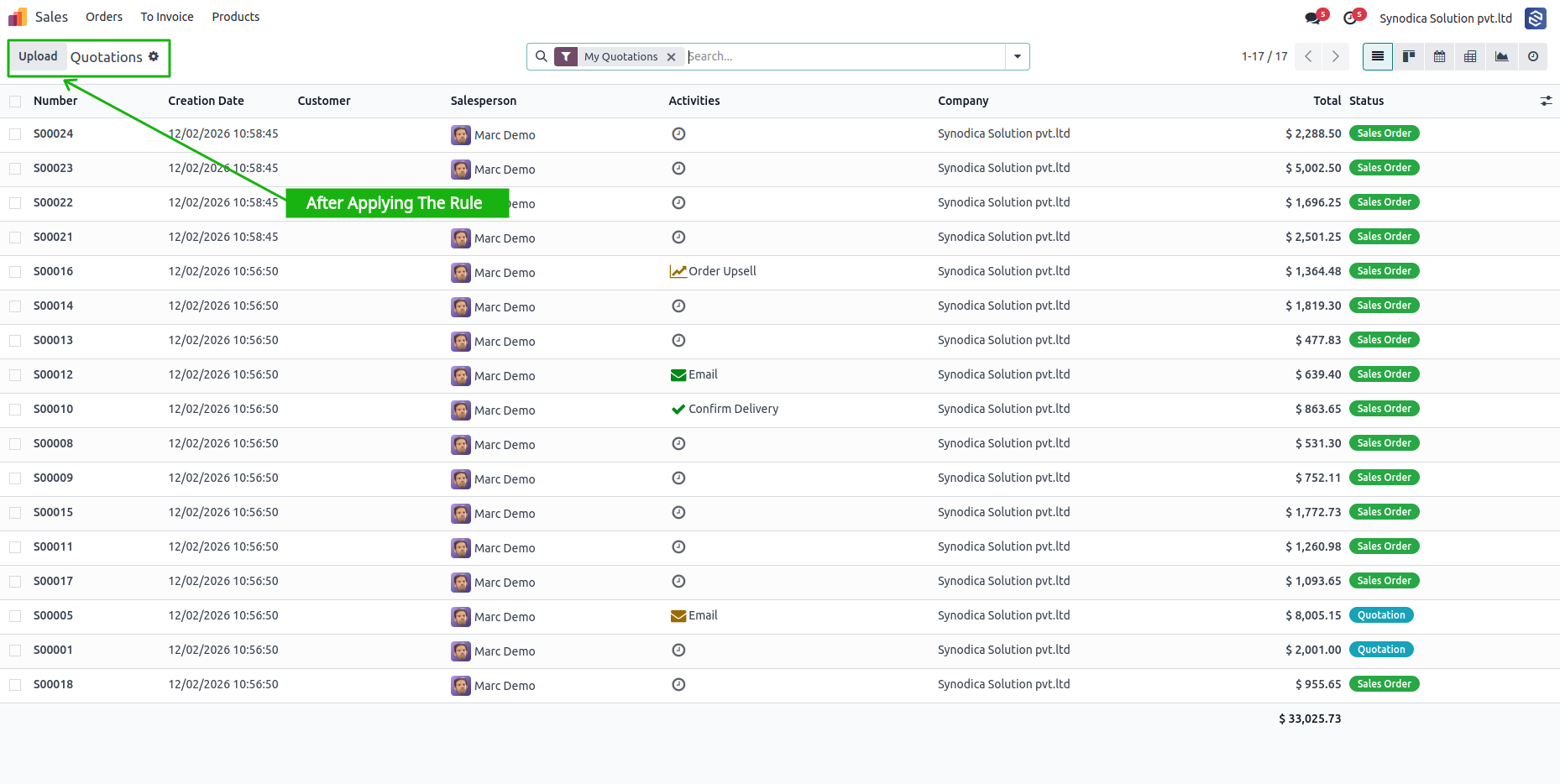Open the To Invoice menu
This screenshot has height=784, width=1560.
167,17
